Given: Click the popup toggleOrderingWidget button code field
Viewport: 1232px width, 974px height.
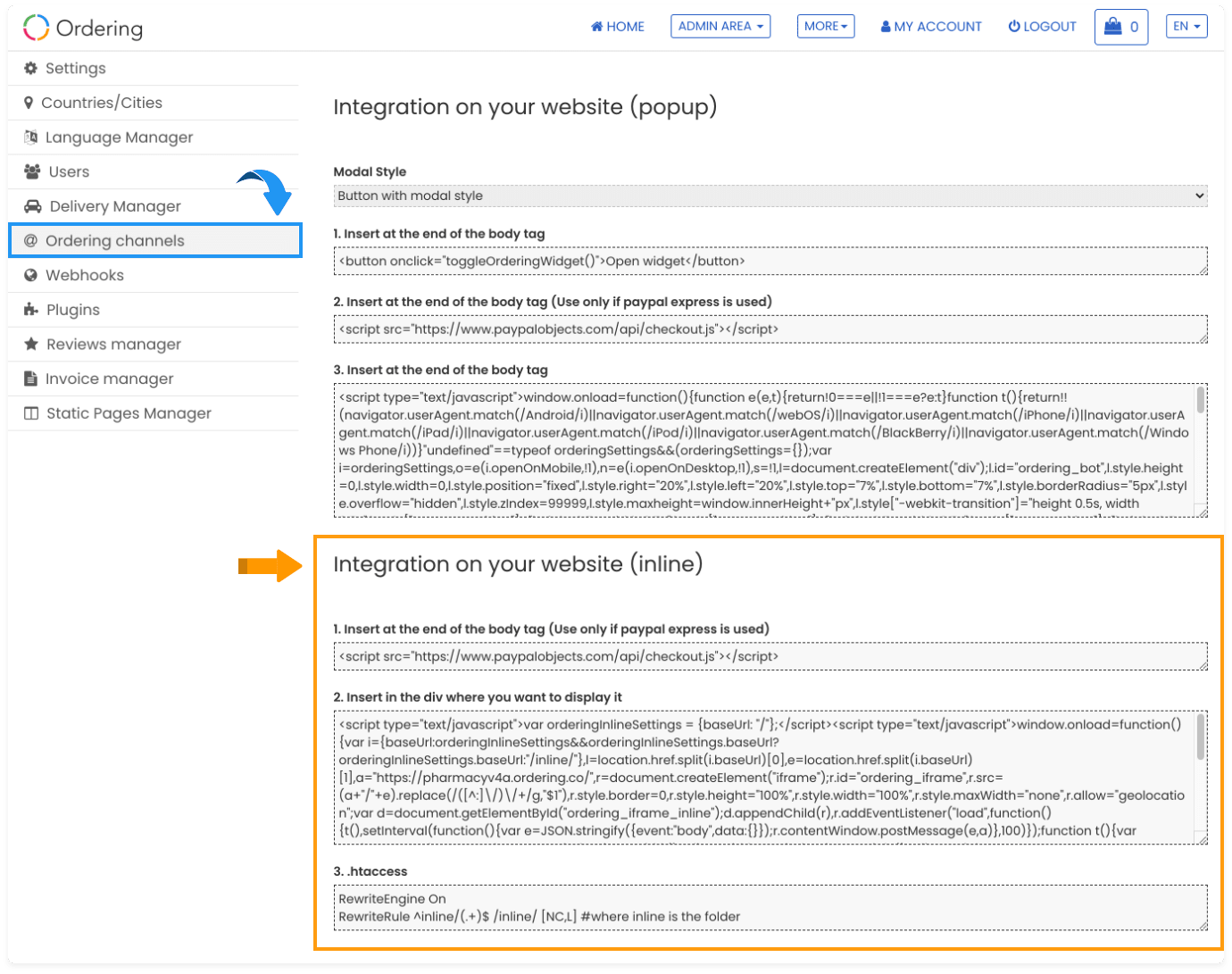Looking at the screenshot, I should click(x=770, y=262).
